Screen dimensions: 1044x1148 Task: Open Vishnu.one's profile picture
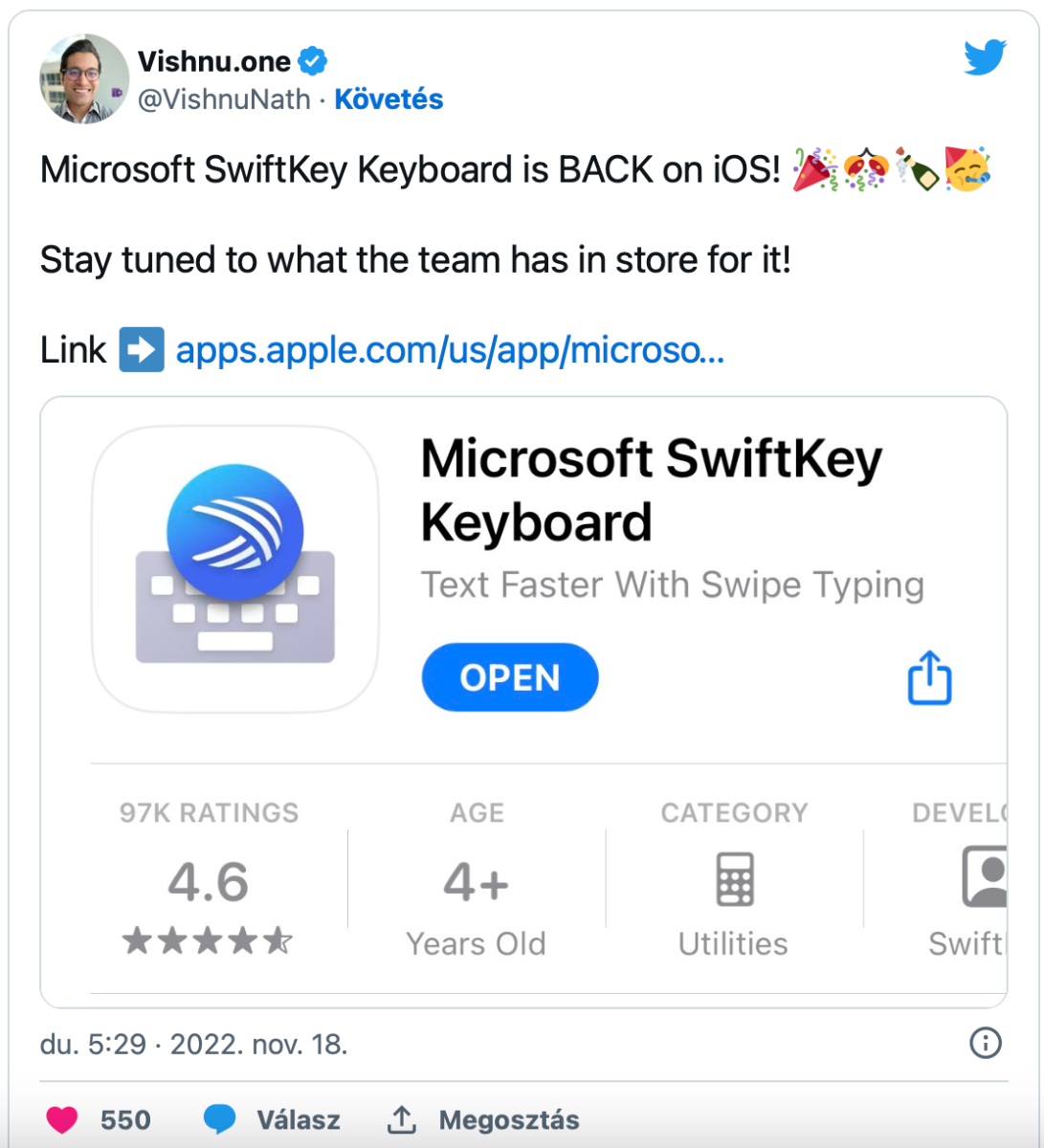(84, 78)
